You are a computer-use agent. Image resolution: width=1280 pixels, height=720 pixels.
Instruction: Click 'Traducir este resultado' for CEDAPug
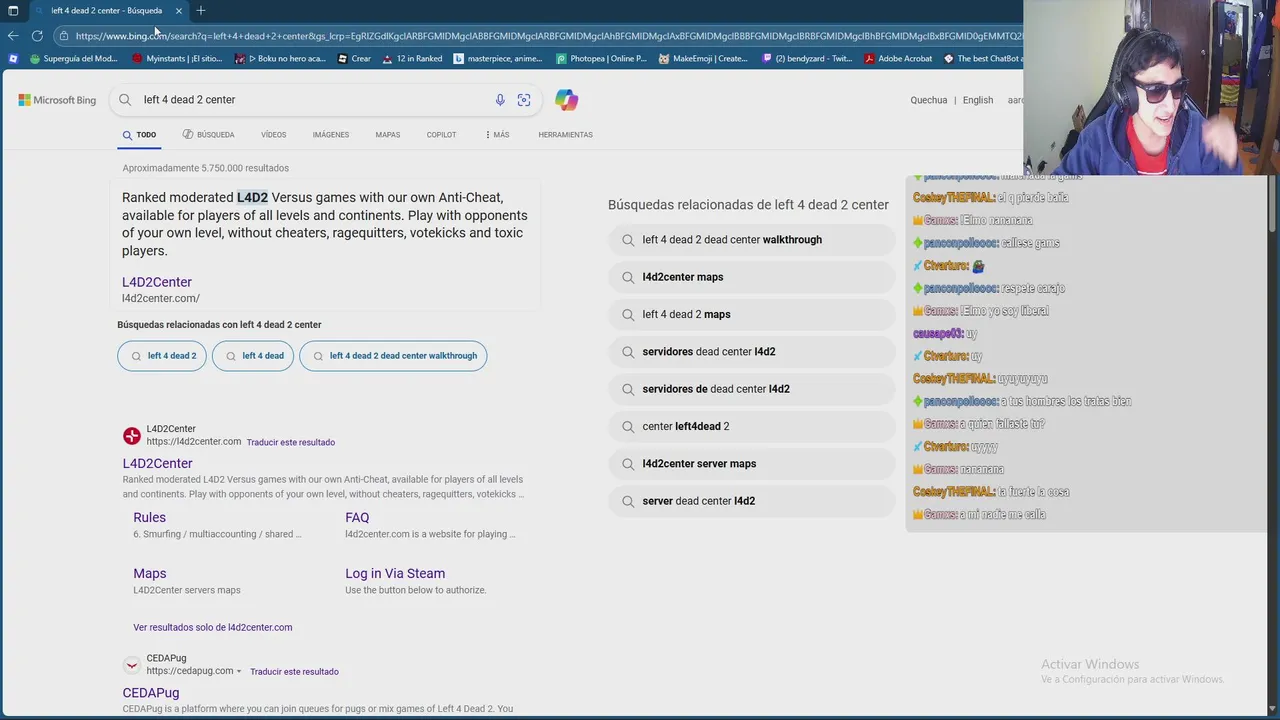coord(294,672)
